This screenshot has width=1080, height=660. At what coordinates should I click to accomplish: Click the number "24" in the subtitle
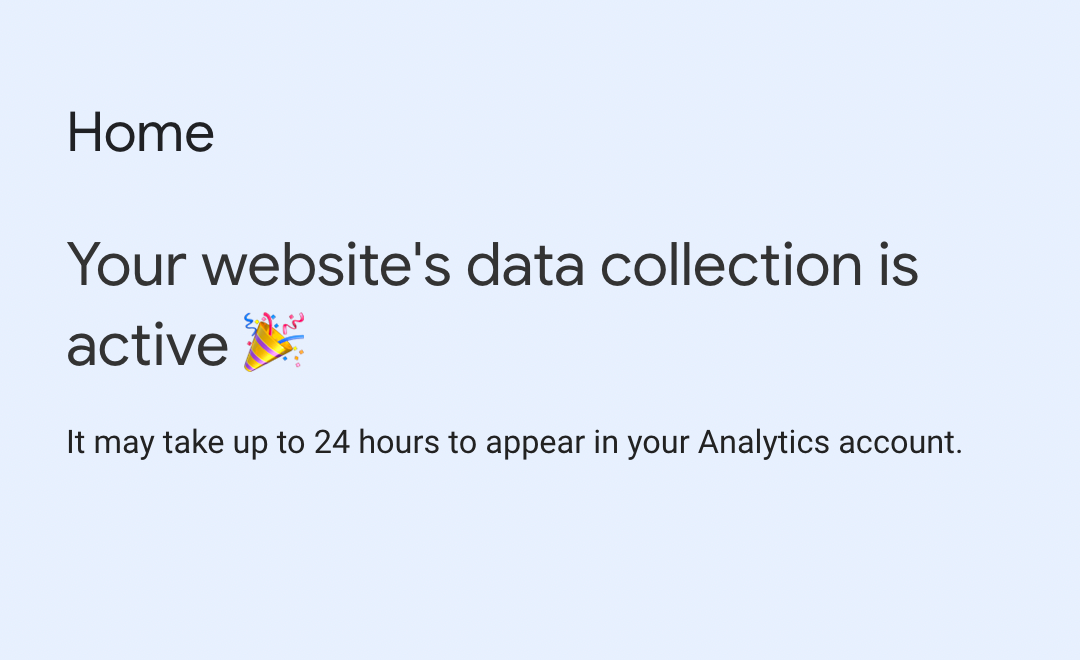tap(331, 442)
